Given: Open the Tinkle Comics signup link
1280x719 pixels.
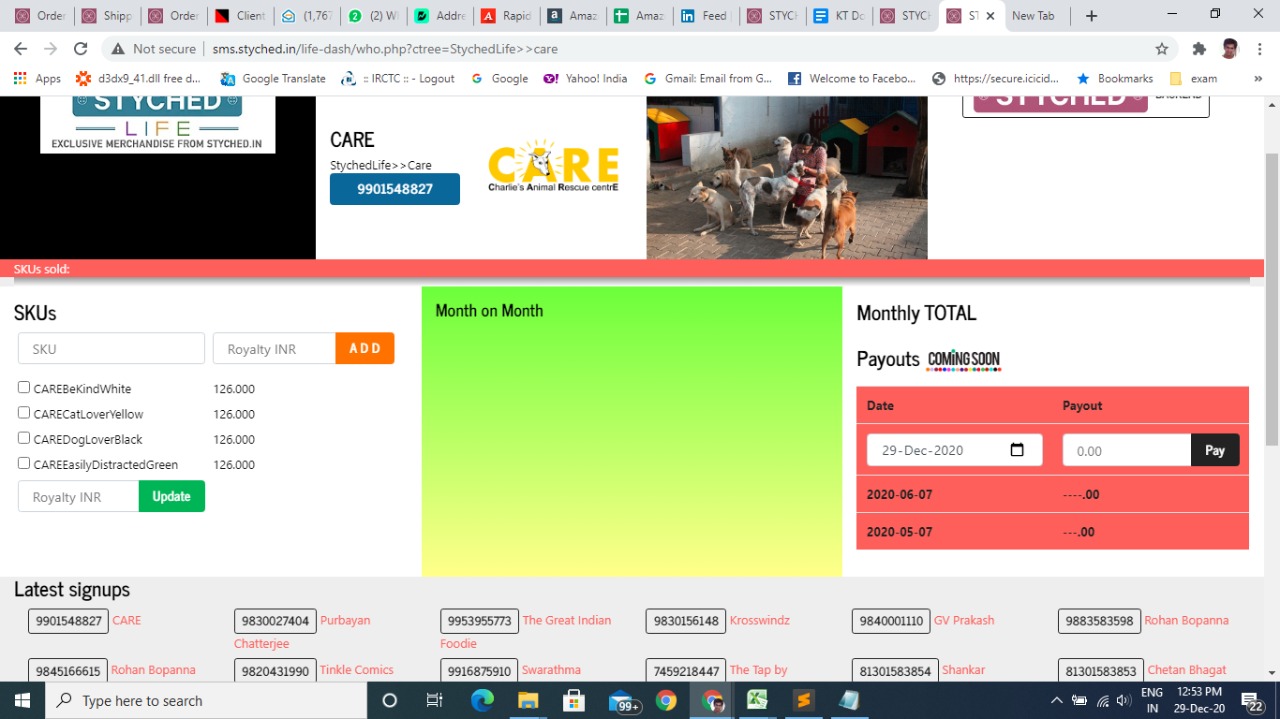Looking at the screenshot, I should click(357, 670).
